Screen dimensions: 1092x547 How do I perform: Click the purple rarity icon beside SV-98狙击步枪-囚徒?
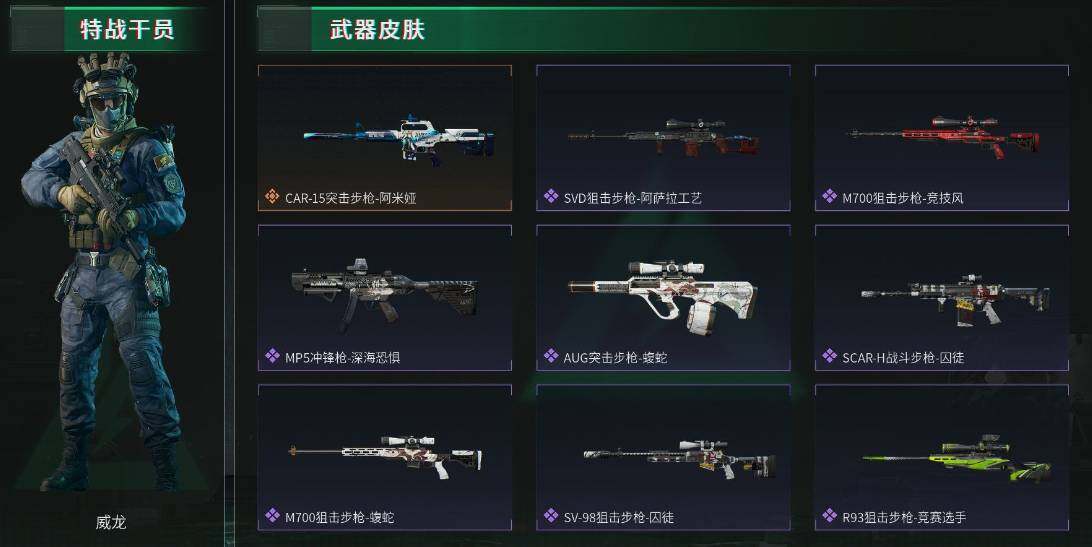click(x=551, y=516)
